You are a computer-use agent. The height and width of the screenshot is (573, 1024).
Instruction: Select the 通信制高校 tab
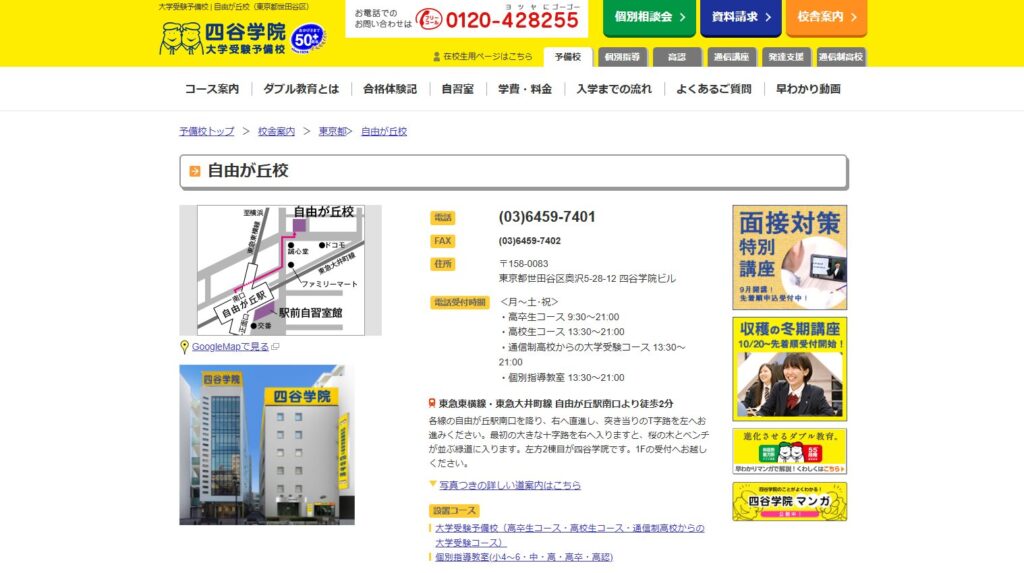(x=841, y=57)
